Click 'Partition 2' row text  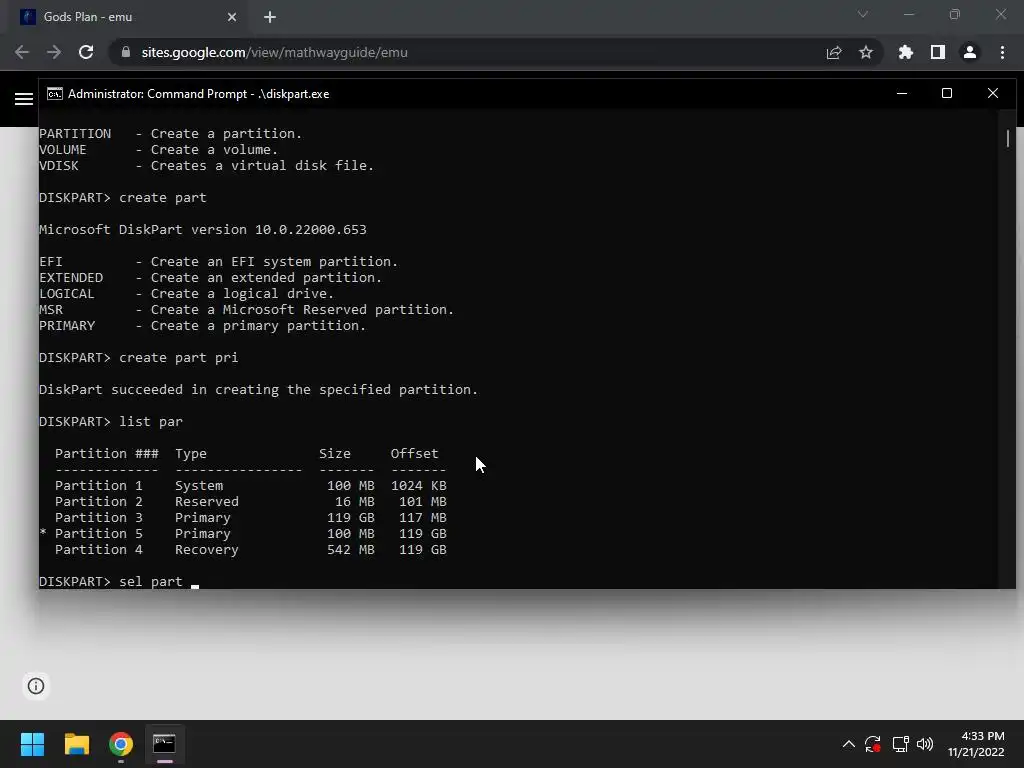pyautogui.click(x=99, y=502)
